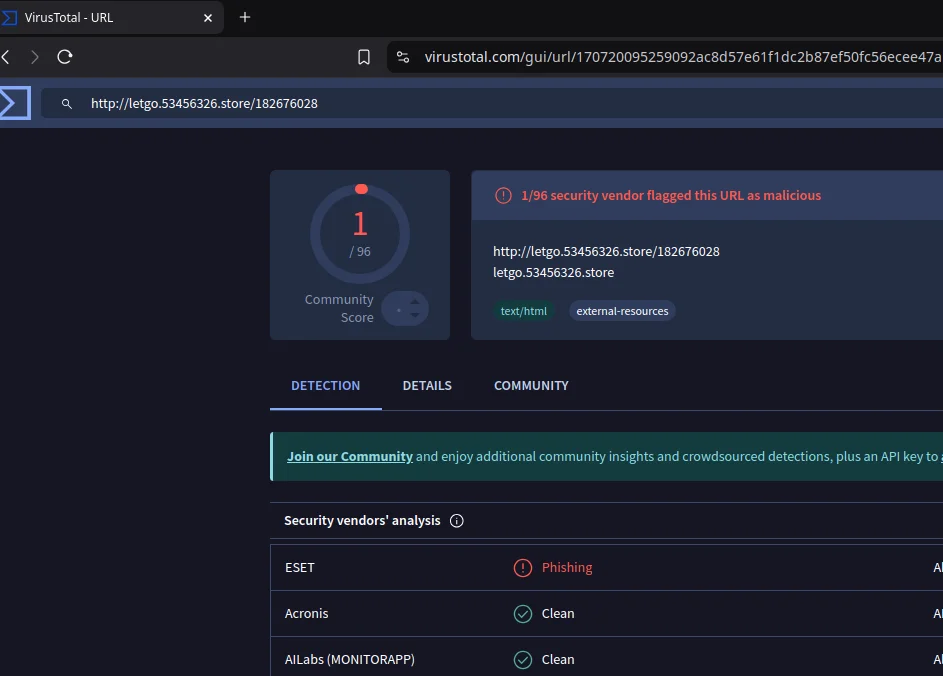This screenshot has height=676, width=943.
Task: Click the Clean verdict for AILabs (MONITORAPP)
Action: (558, 660)
